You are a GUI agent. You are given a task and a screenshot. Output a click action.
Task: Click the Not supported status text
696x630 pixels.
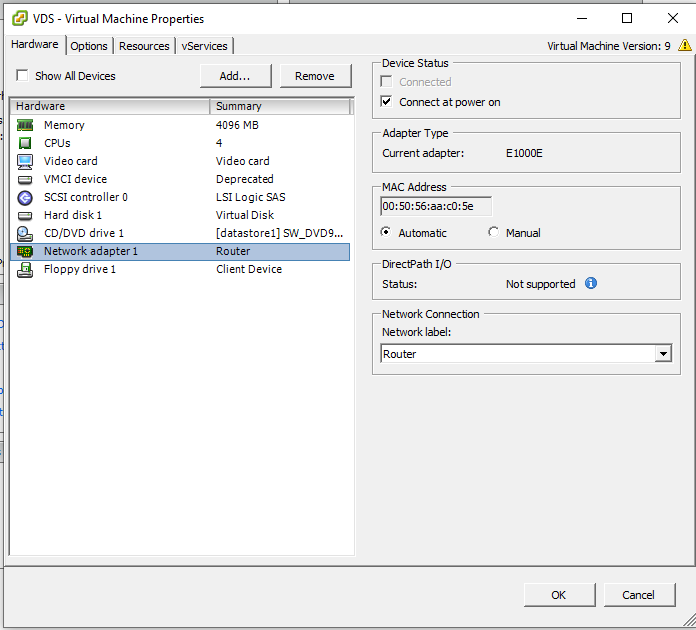pyautogui.click(x=541, y=284)
